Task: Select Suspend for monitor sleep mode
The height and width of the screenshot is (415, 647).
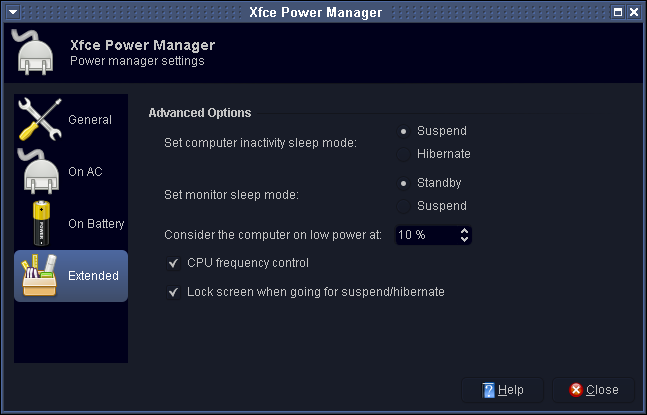Action: coord(403,206)
